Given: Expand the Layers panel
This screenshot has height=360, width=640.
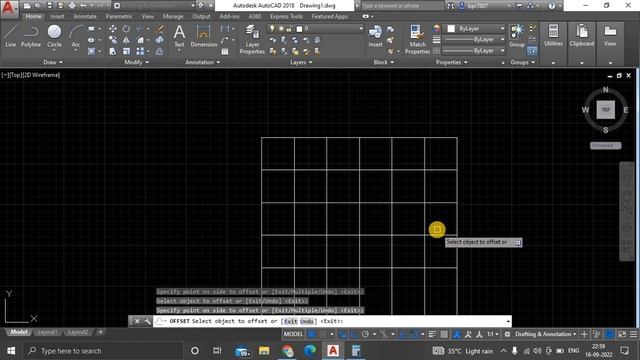Looking at the screenshot, I should point(301,62).
